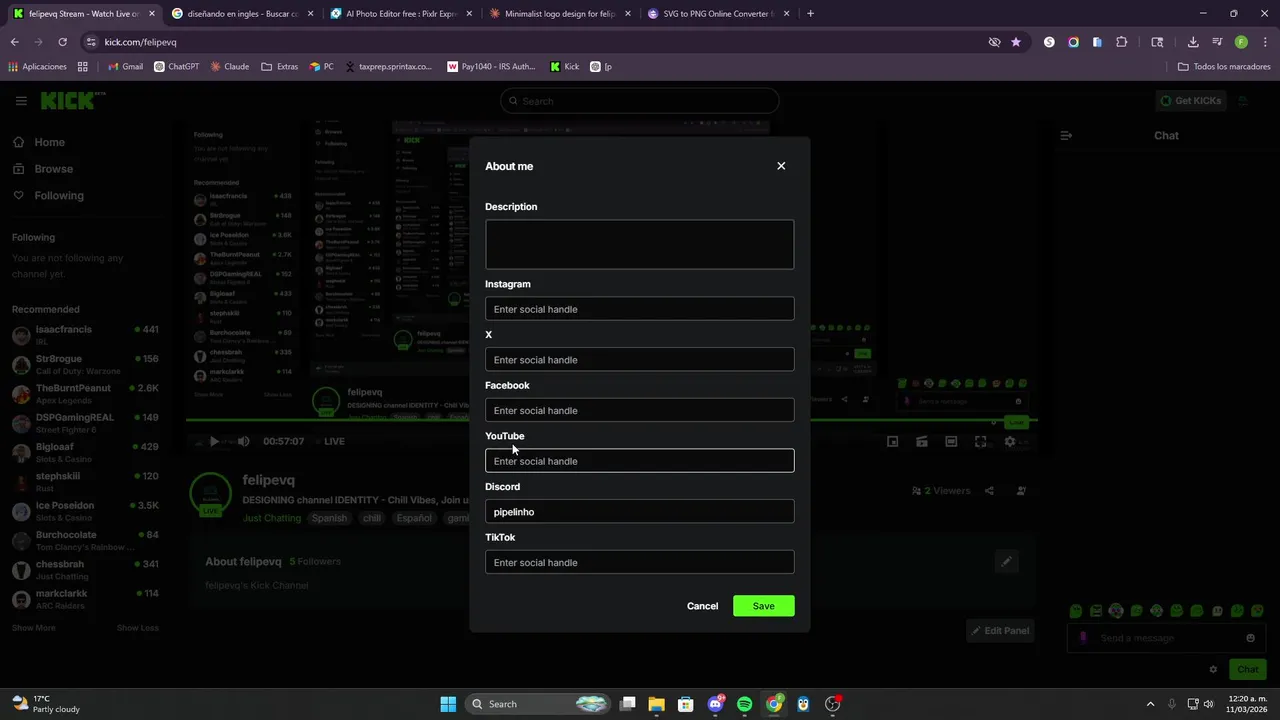The image size is (1280, 720).
Task: Click the Spanish tag
Action: 329,518
